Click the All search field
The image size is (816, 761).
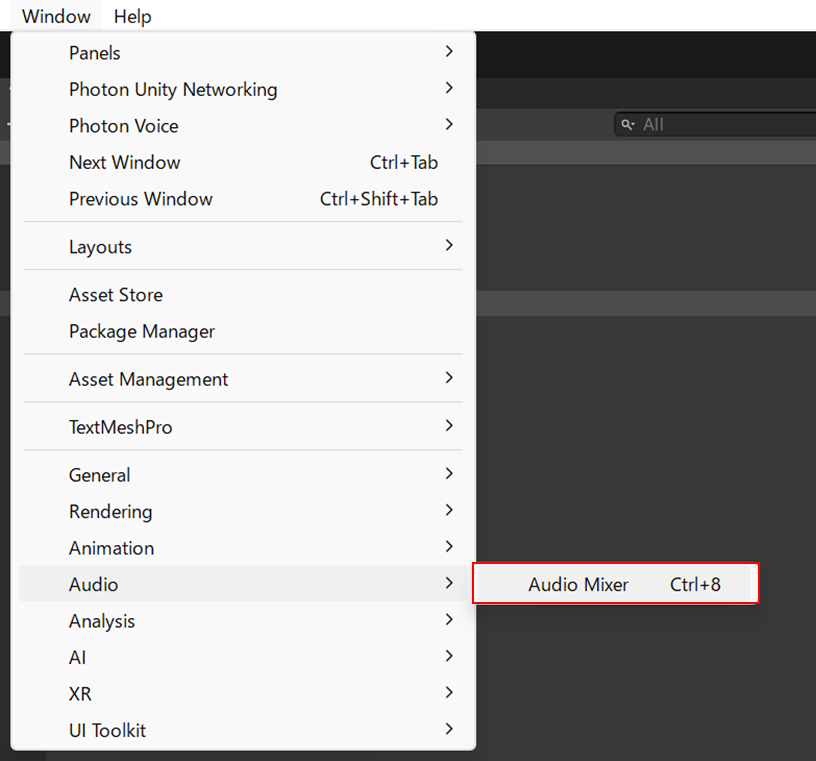tap(716, 124)
